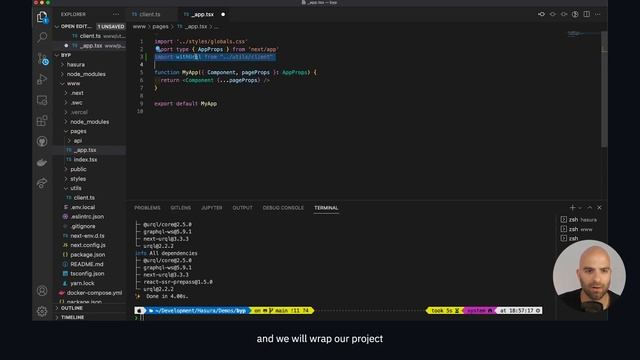Open the Accounts icon
This screenshot has width=640, height=360.
click(x=42, y=291)
